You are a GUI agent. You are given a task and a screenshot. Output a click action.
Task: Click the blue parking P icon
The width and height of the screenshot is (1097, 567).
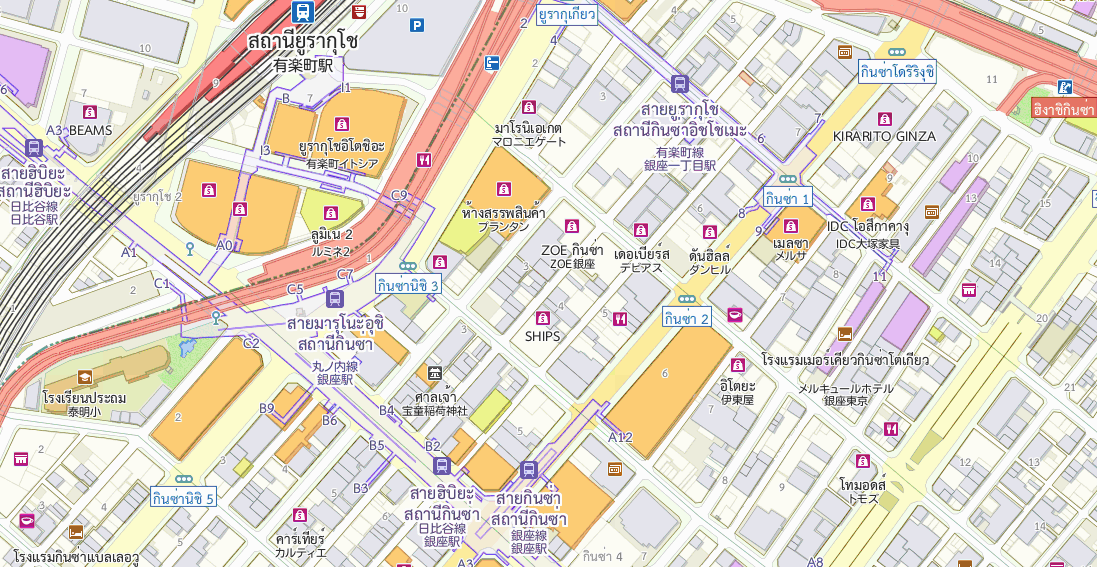pyautogui.click(x=417, y=26)
